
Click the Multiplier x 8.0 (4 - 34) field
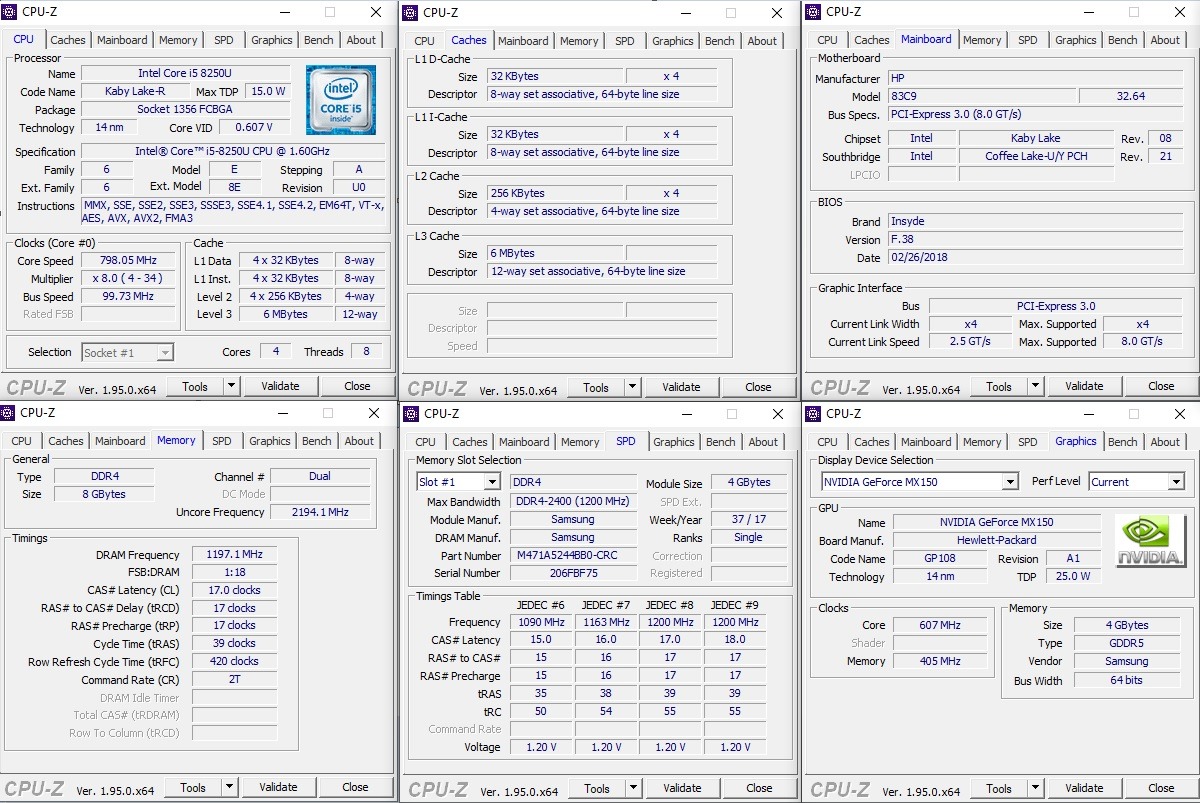(x=127, y=278)
